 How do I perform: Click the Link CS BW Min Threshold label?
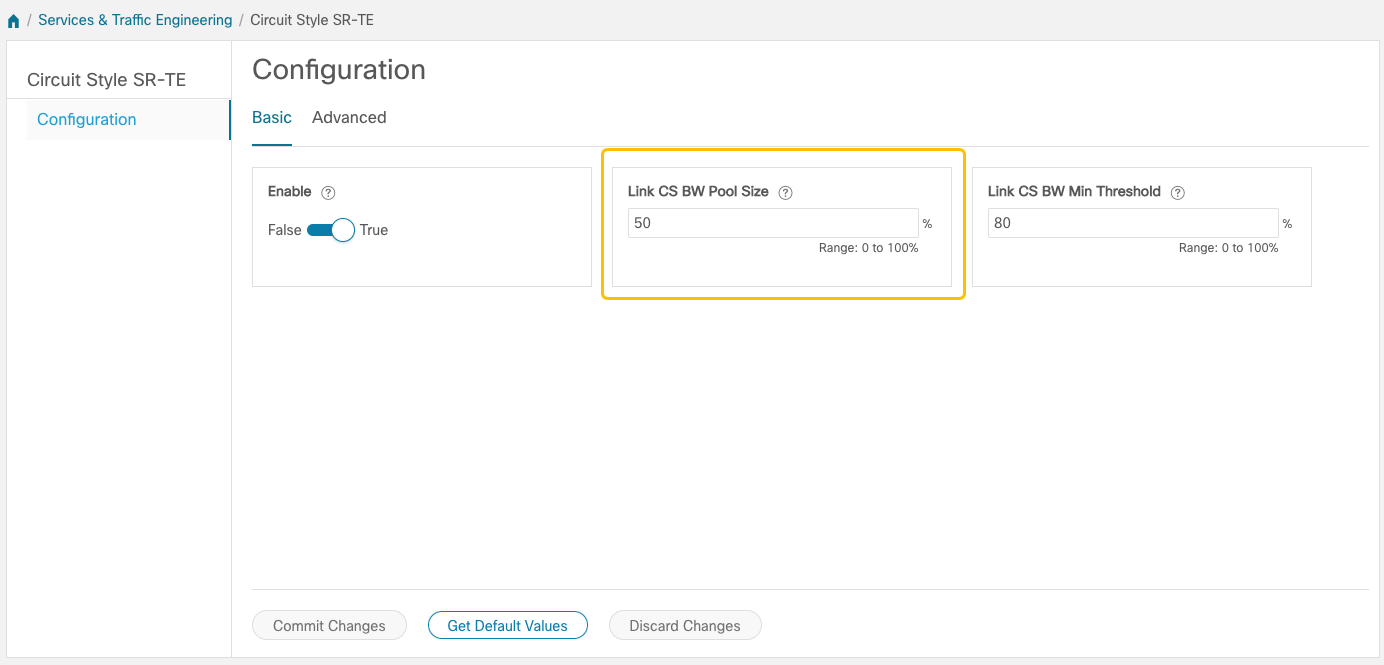[1074, 192]
